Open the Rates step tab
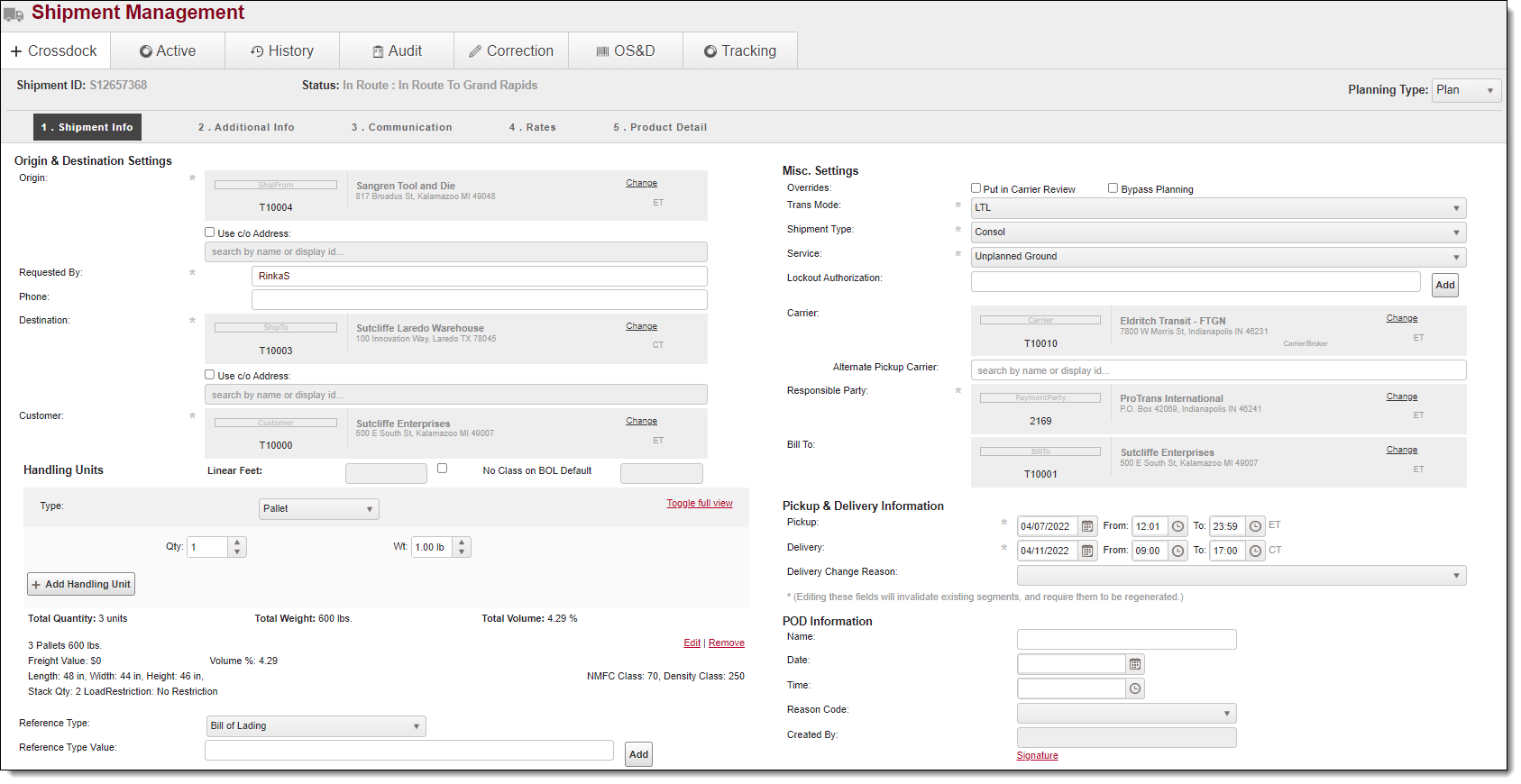Screen dimensions: 1521x784 pos(532,127)
